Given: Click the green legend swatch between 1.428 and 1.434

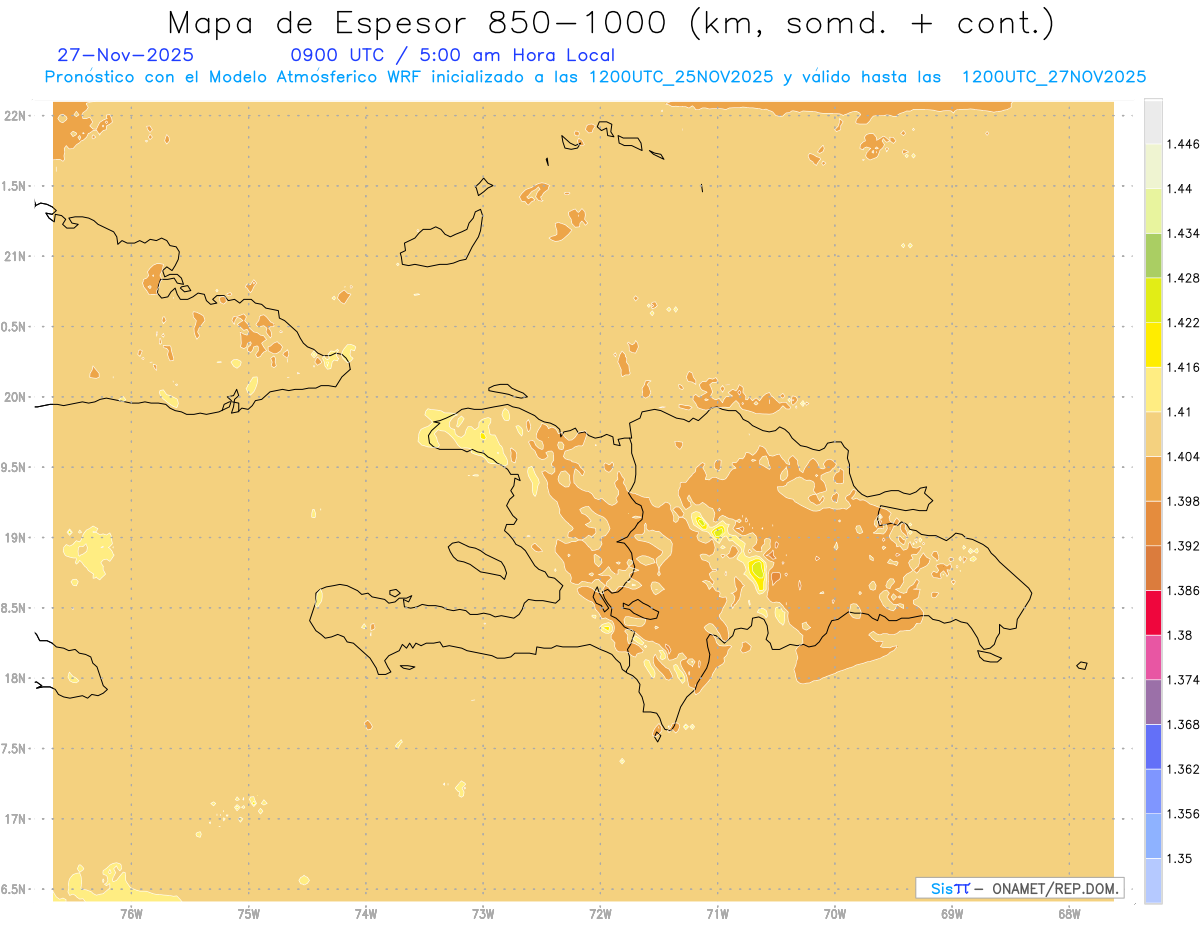Looking at the screenshot, I should (x=1153, y=255).
